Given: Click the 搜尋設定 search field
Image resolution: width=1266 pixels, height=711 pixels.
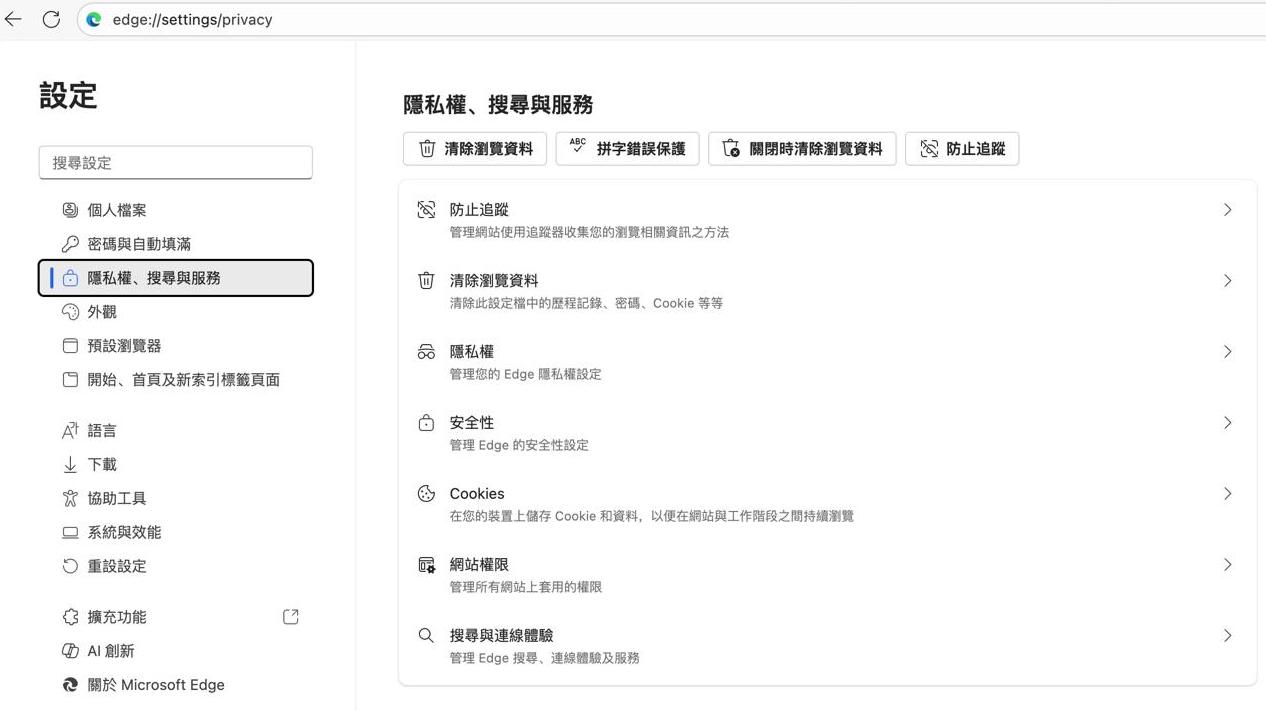Looking at the screenshot, I should click(176, 162).
